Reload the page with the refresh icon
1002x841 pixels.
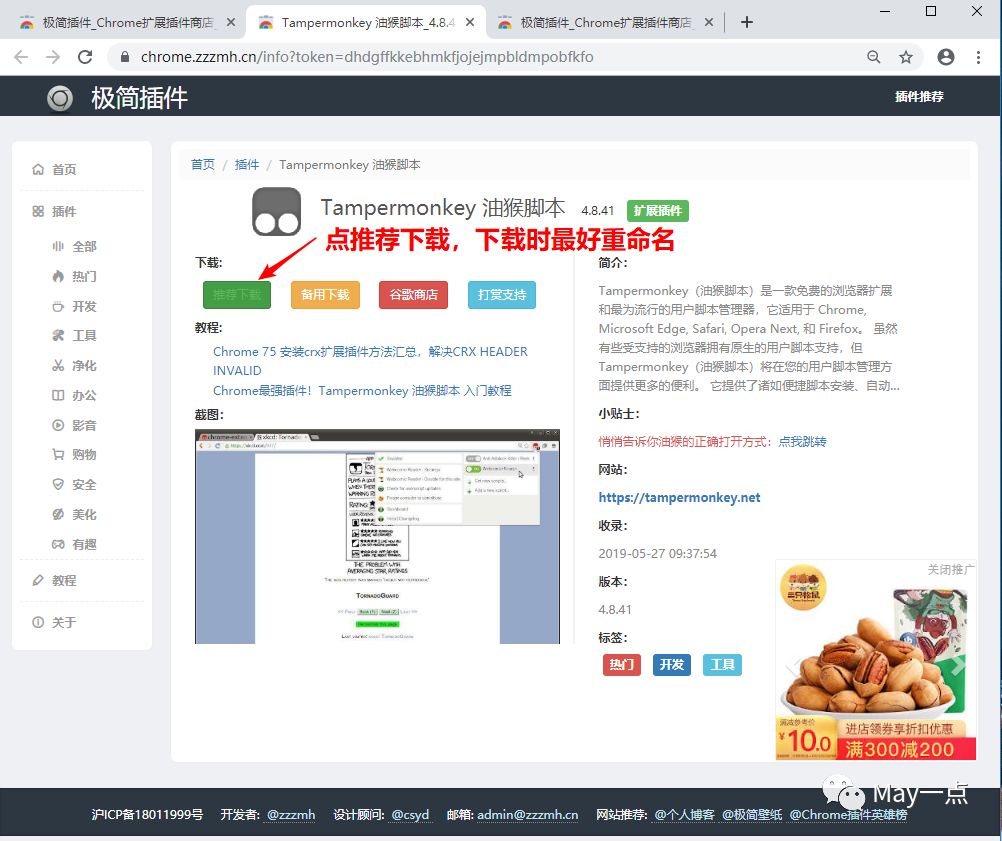click(x=85, y=57)
